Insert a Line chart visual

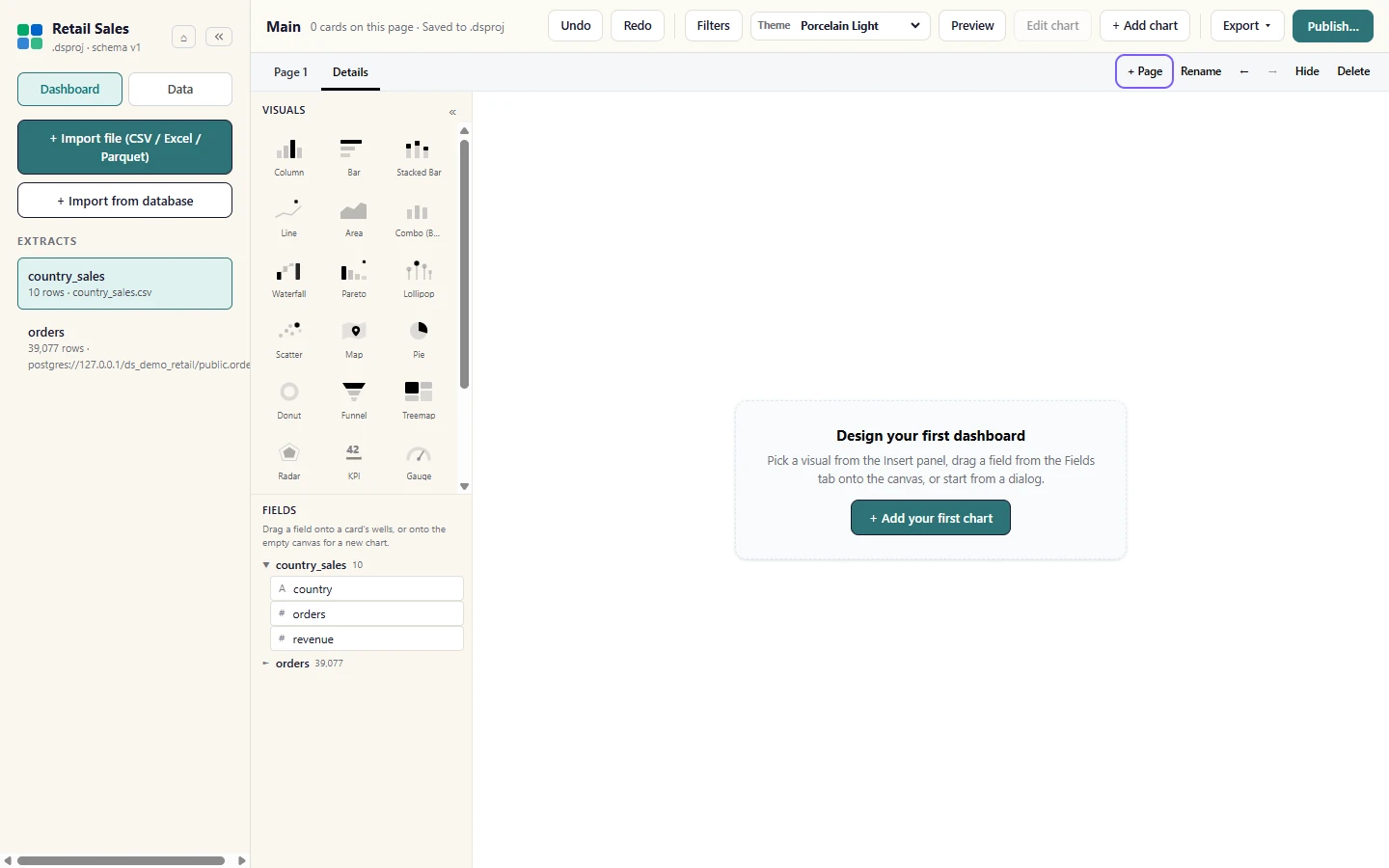[289, 218]
